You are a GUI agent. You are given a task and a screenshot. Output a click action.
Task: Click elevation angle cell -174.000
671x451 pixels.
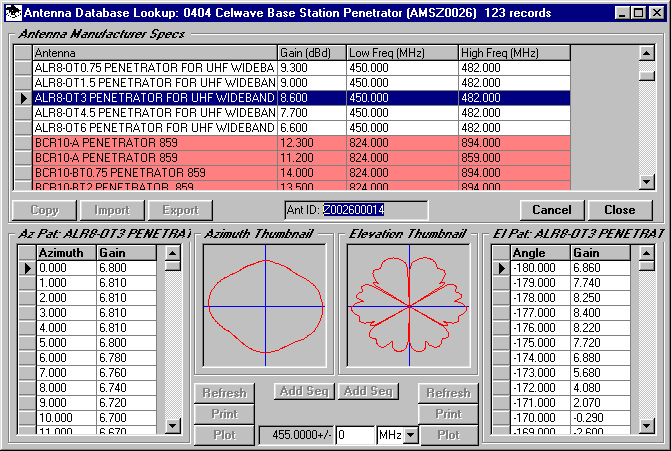pyautogui.click(x=540, y=358)
